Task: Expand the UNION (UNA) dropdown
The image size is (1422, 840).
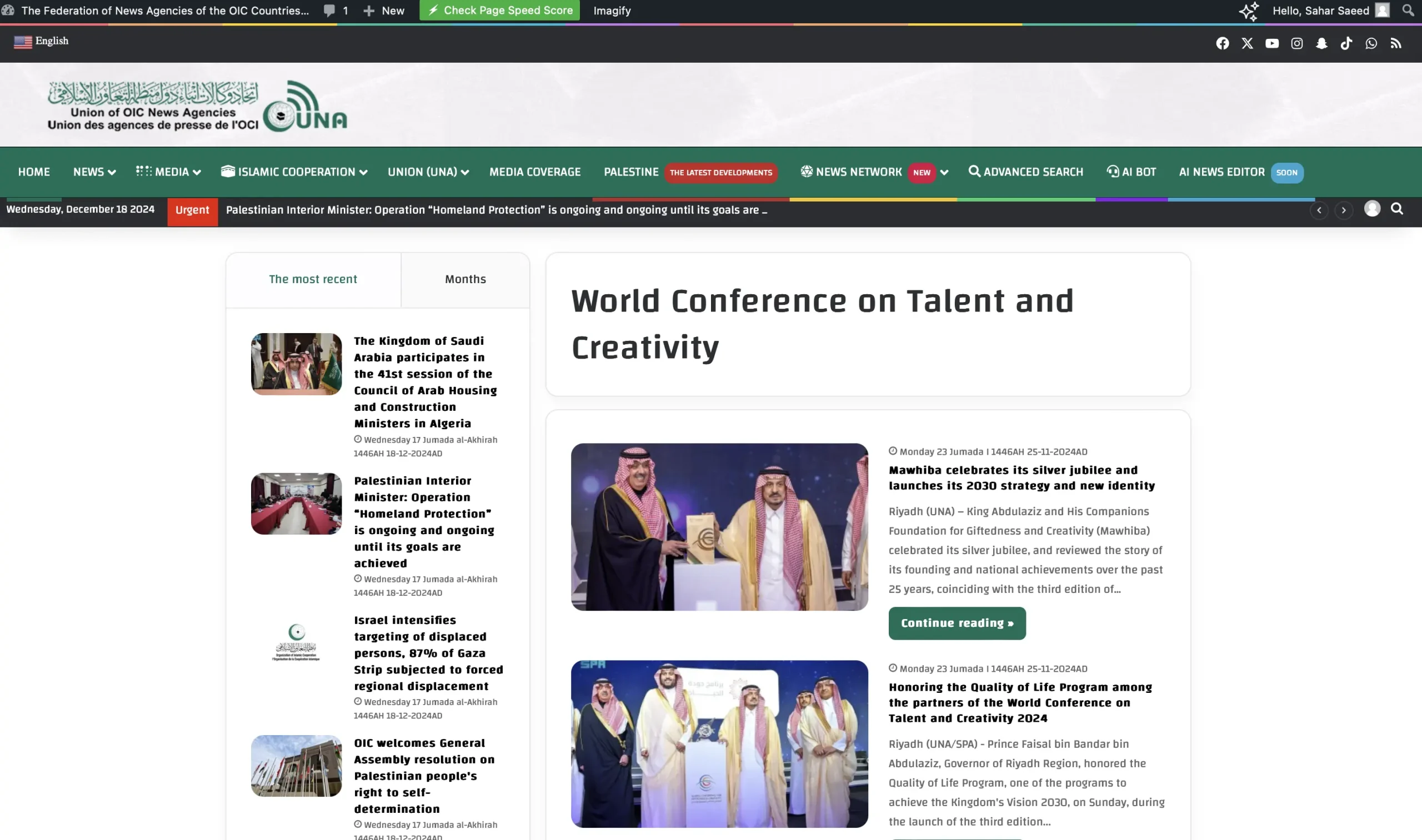Action: [428, 172]
